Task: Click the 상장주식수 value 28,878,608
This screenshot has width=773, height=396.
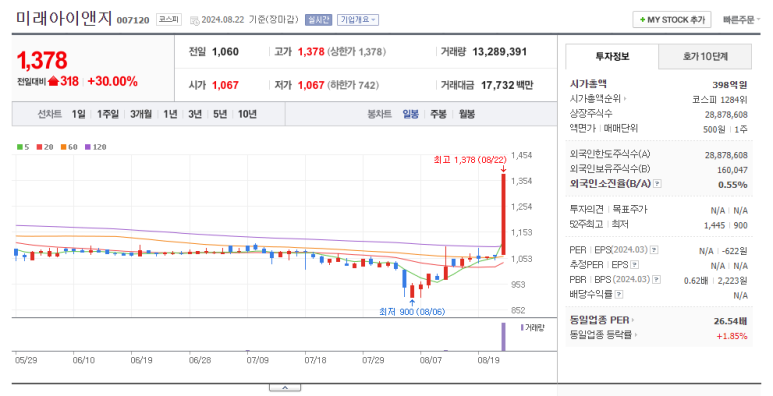Action: [x=726, y=114]
